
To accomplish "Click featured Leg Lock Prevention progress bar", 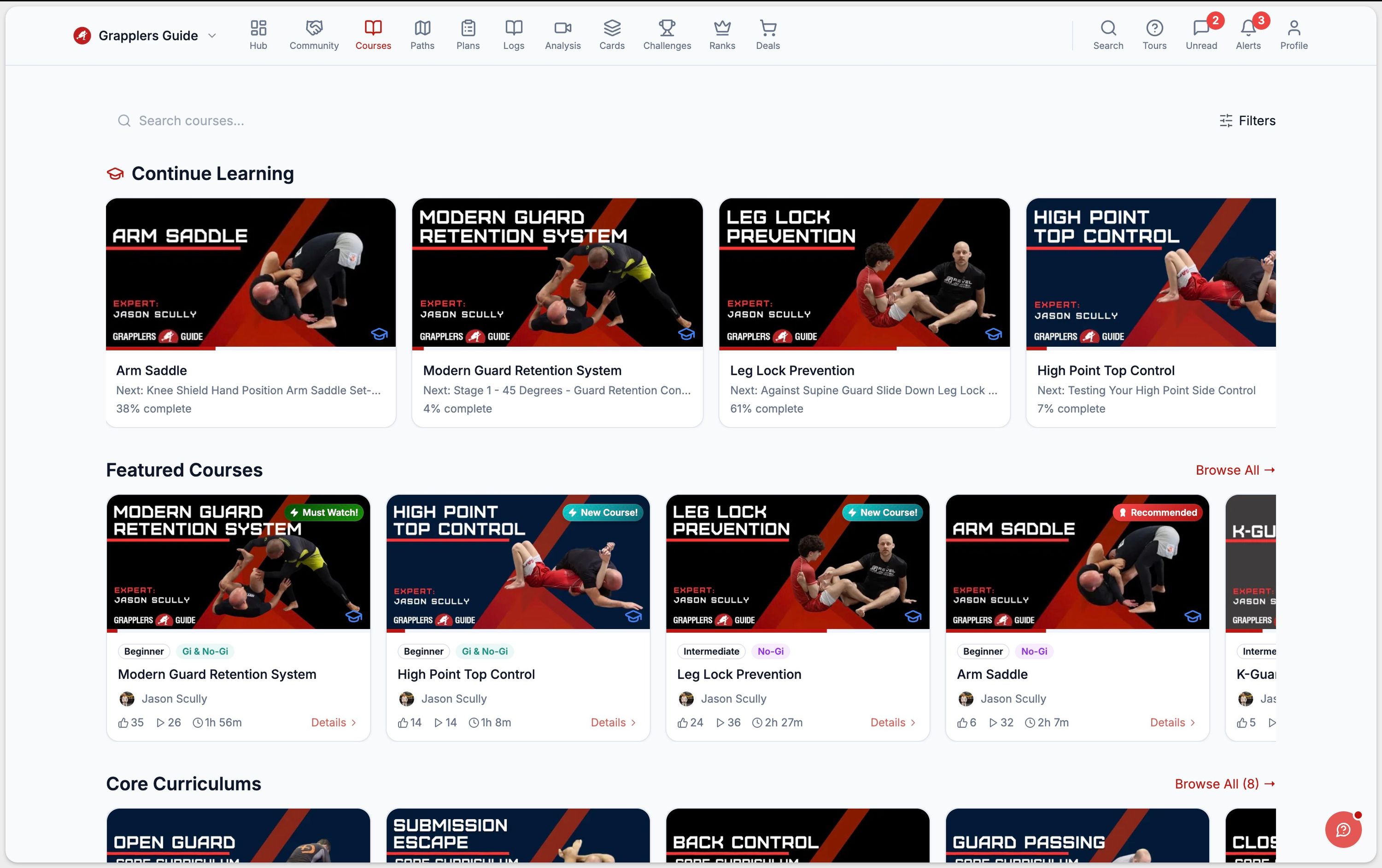I will coord(798,630).
